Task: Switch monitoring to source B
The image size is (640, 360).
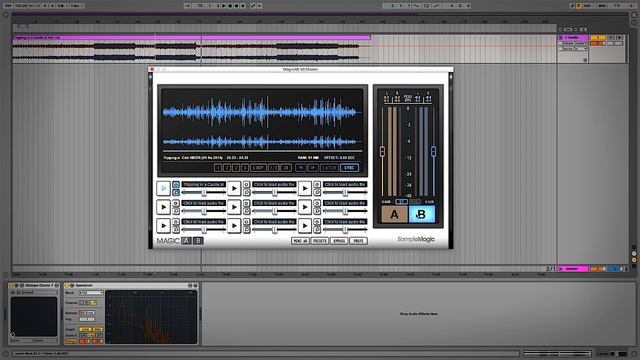Action: click(x=422, y=214)
